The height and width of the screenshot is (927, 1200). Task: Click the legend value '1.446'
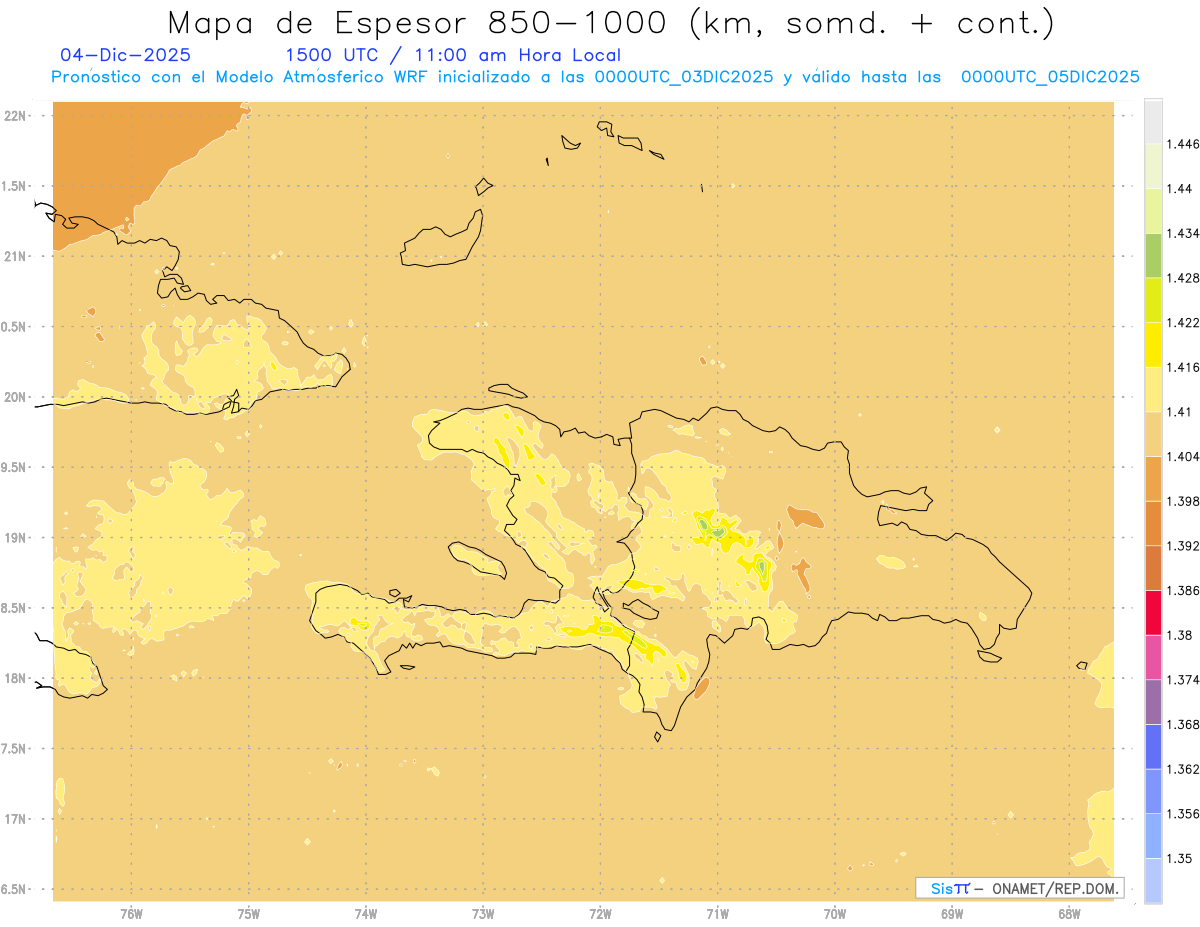1183,144
